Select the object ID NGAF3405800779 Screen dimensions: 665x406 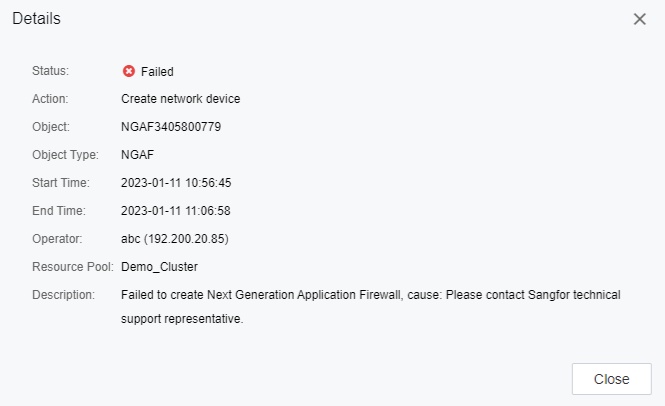click(171, 127)
